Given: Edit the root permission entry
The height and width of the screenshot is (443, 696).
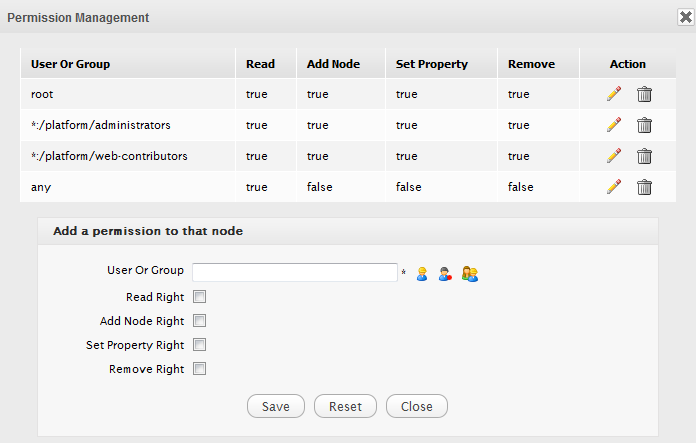Looking at the screenshot, I should point(614,95).
